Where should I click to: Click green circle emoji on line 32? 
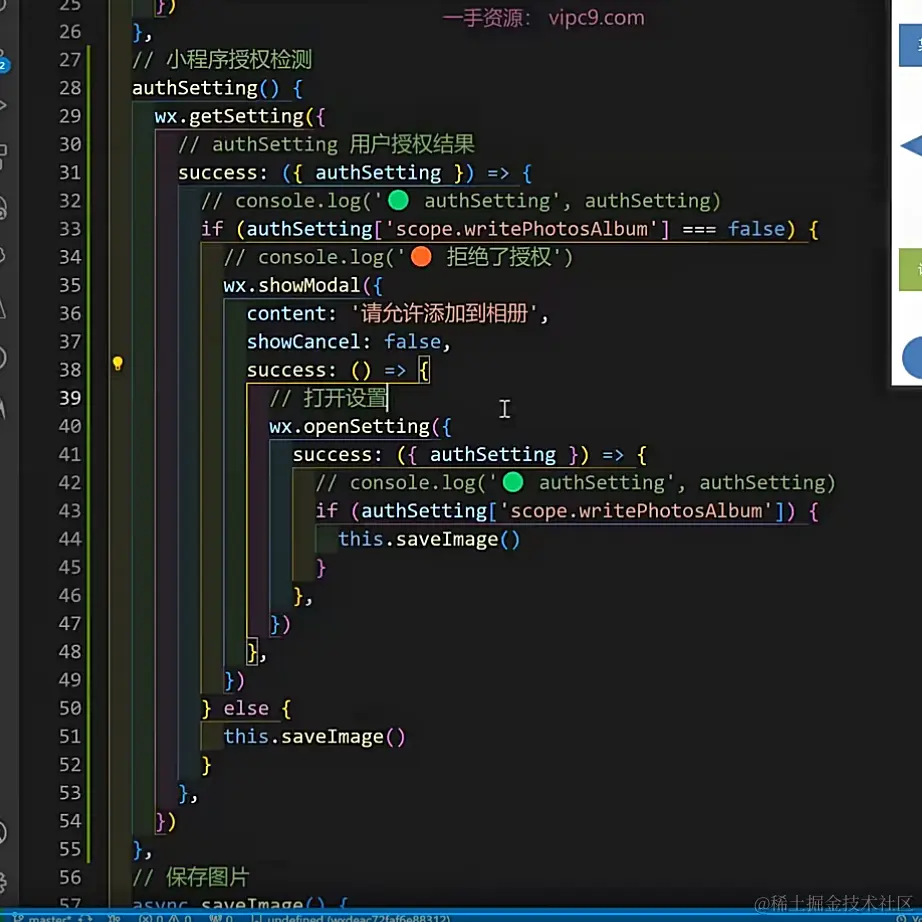pos(399,201)
